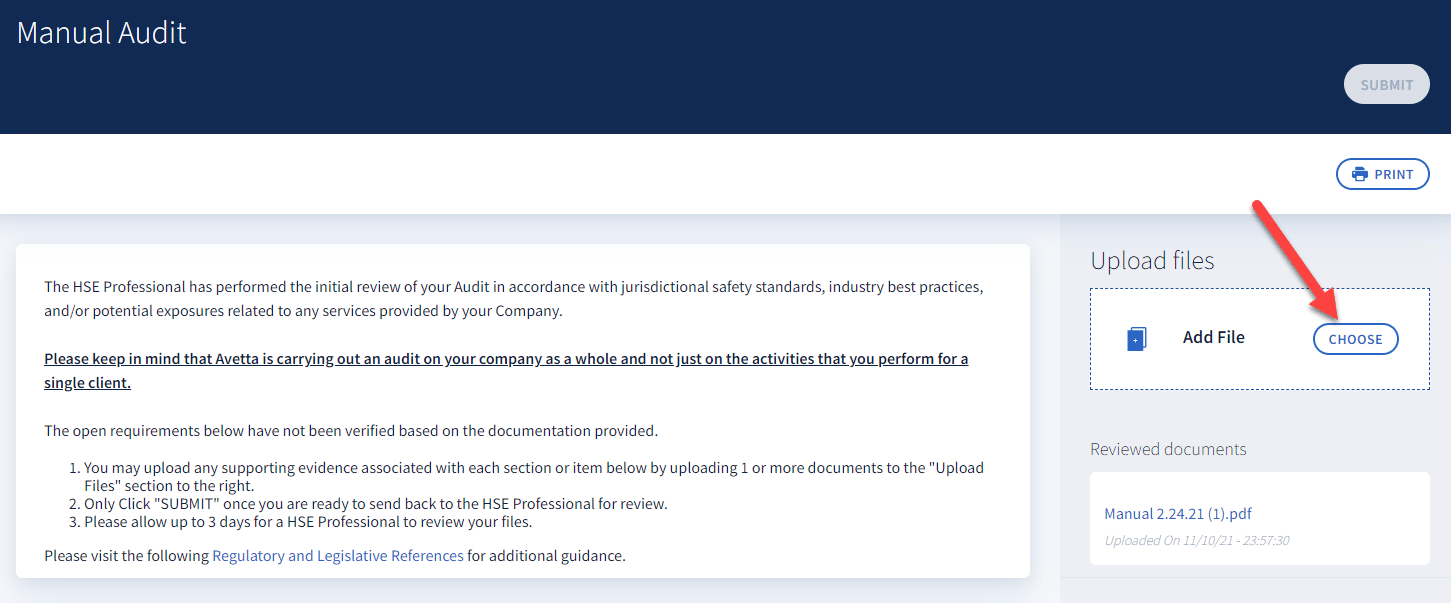The width and height of the screenshot is (1451, 603).
Task: Click the printer icon inside PRINT
Action: (1360, 174)
